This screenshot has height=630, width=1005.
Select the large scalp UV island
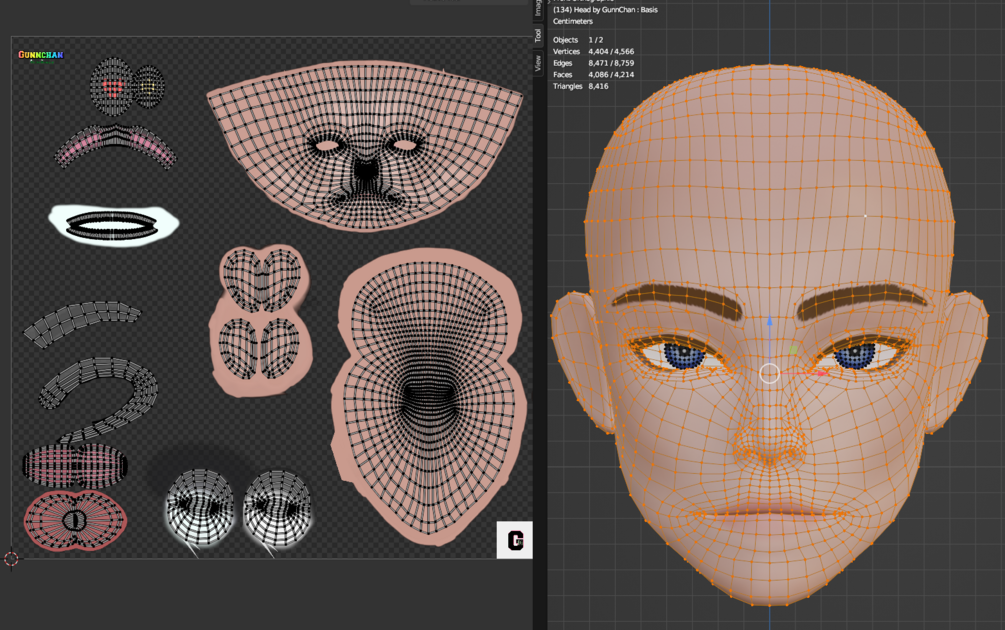click(429, 397)
